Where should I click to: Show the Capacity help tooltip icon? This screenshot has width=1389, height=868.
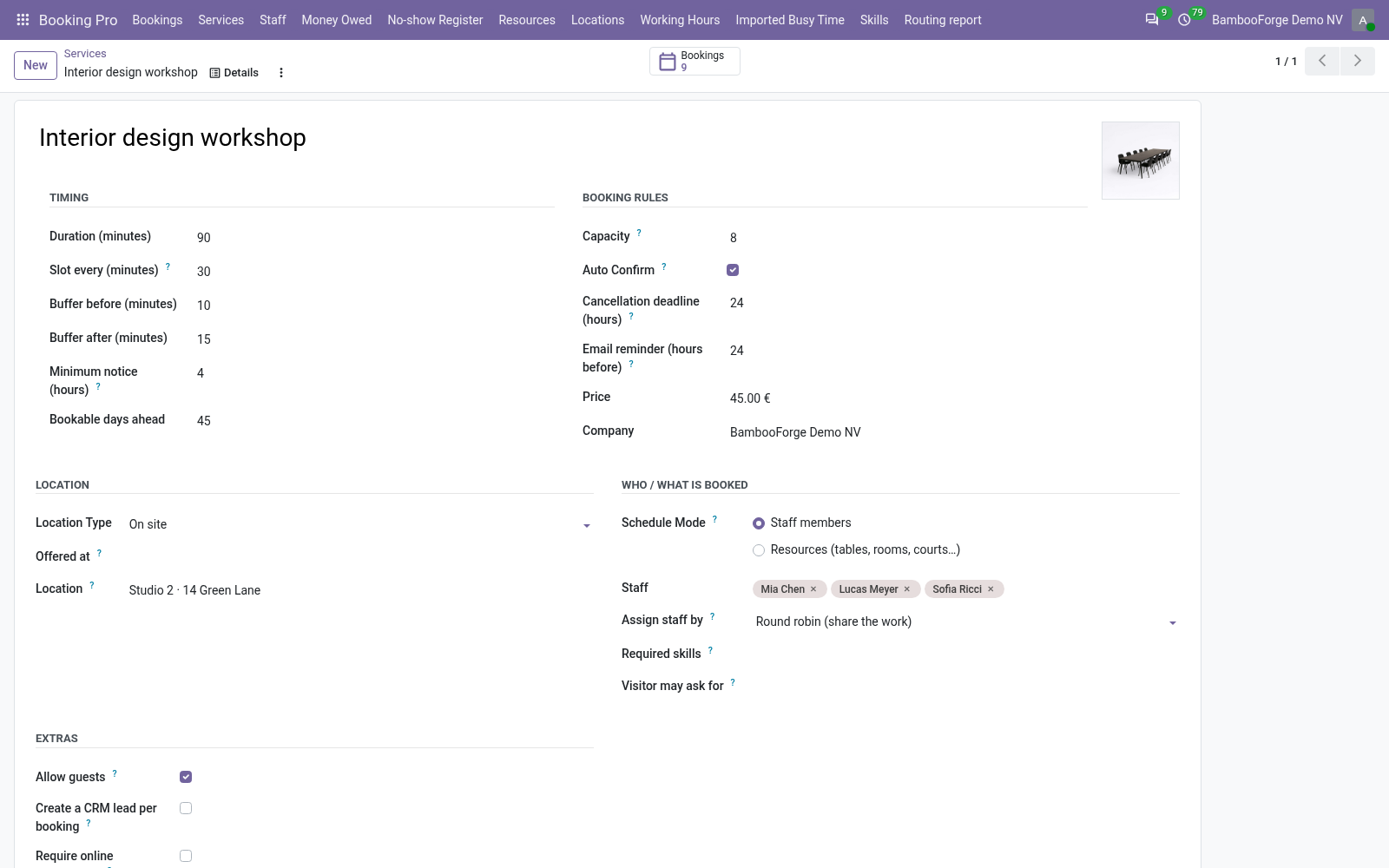(639, 233)
